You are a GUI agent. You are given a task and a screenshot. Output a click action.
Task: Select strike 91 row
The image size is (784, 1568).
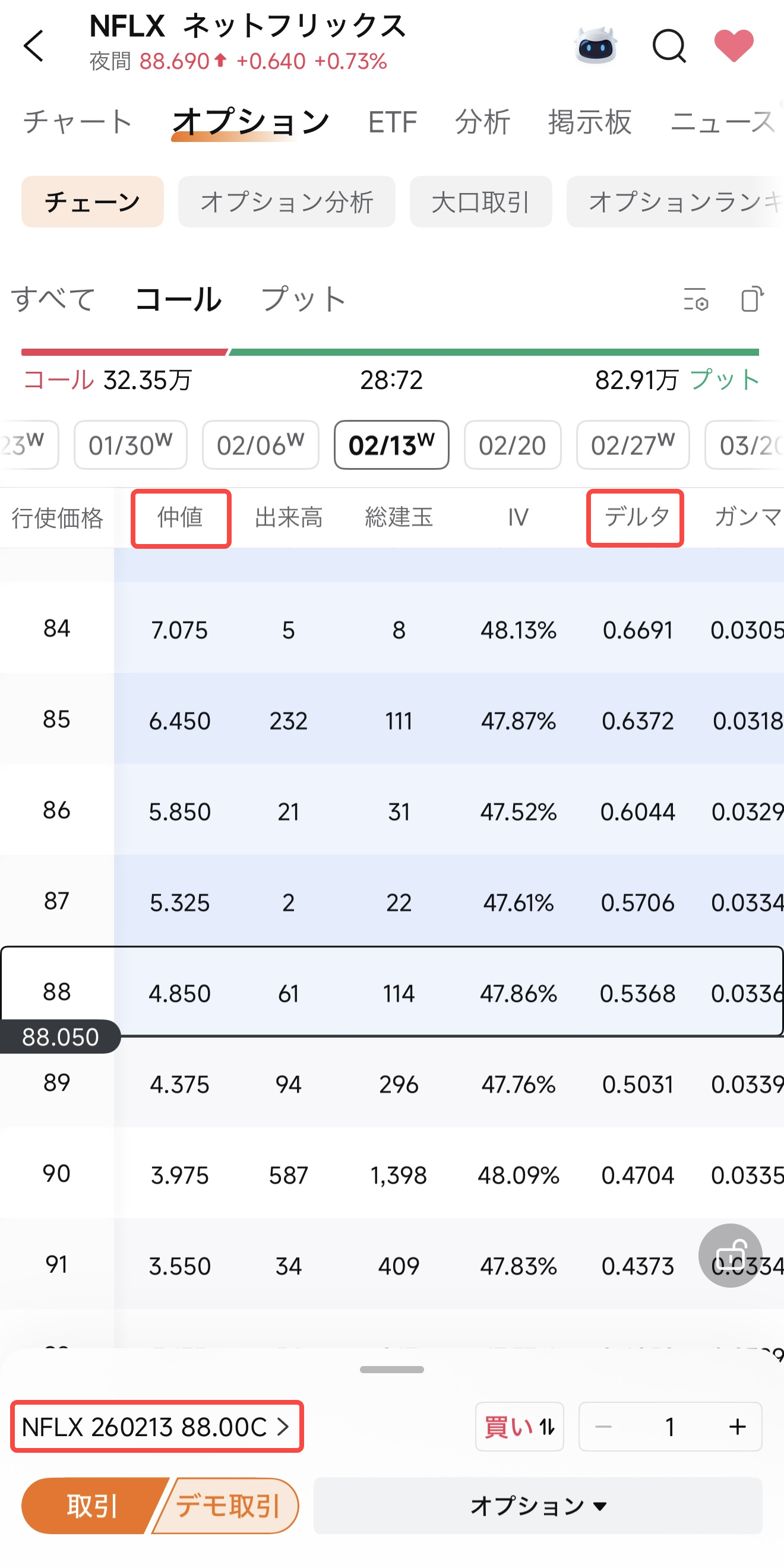click(392, 1265)
